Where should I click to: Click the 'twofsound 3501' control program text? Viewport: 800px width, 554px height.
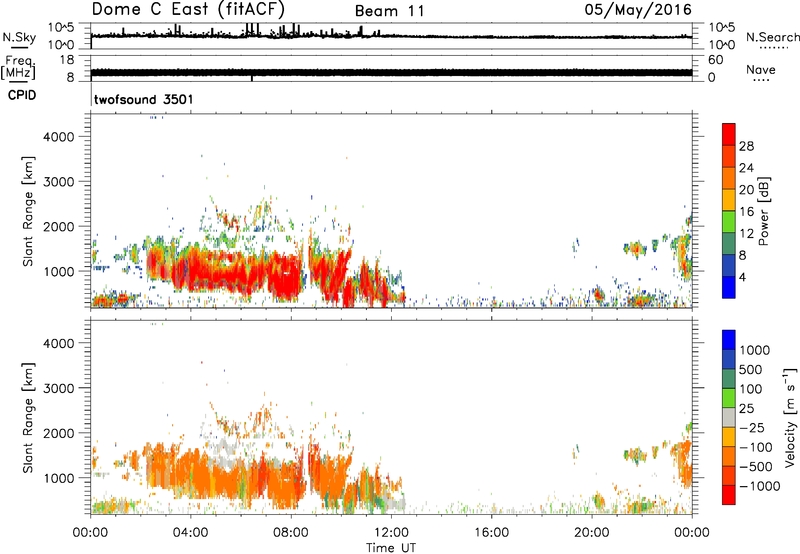[144, 99]
